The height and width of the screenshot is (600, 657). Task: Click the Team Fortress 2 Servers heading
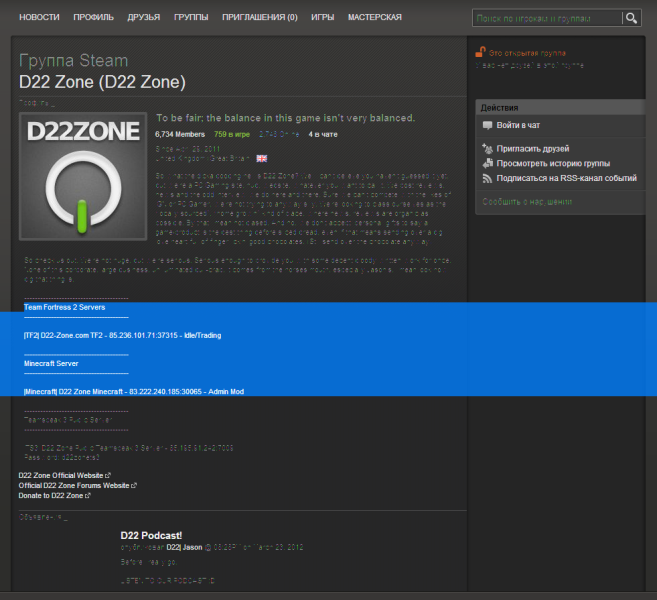pos(65,307)
